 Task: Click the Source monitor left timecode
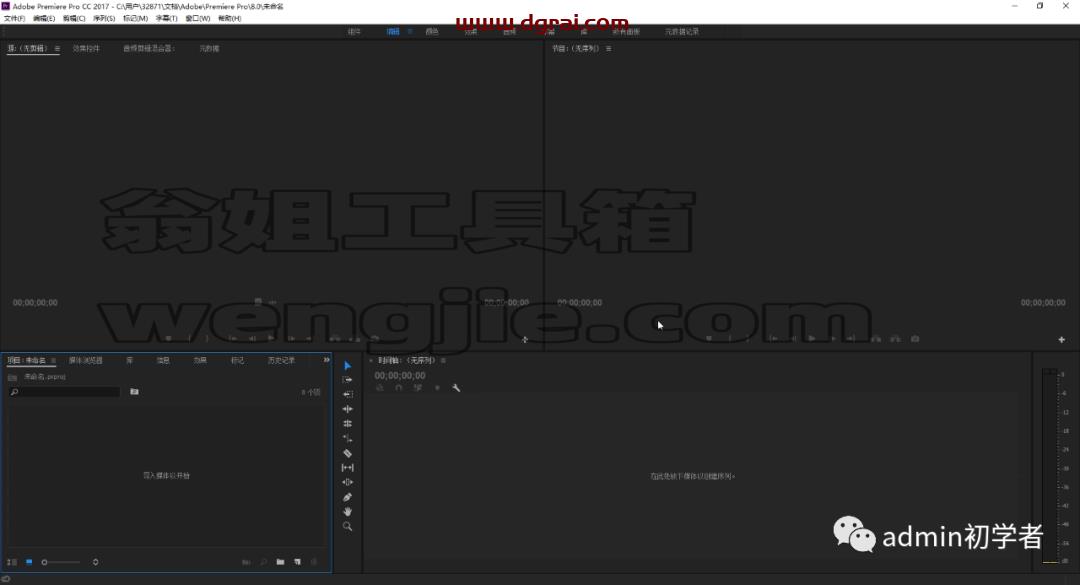[35, 302]
